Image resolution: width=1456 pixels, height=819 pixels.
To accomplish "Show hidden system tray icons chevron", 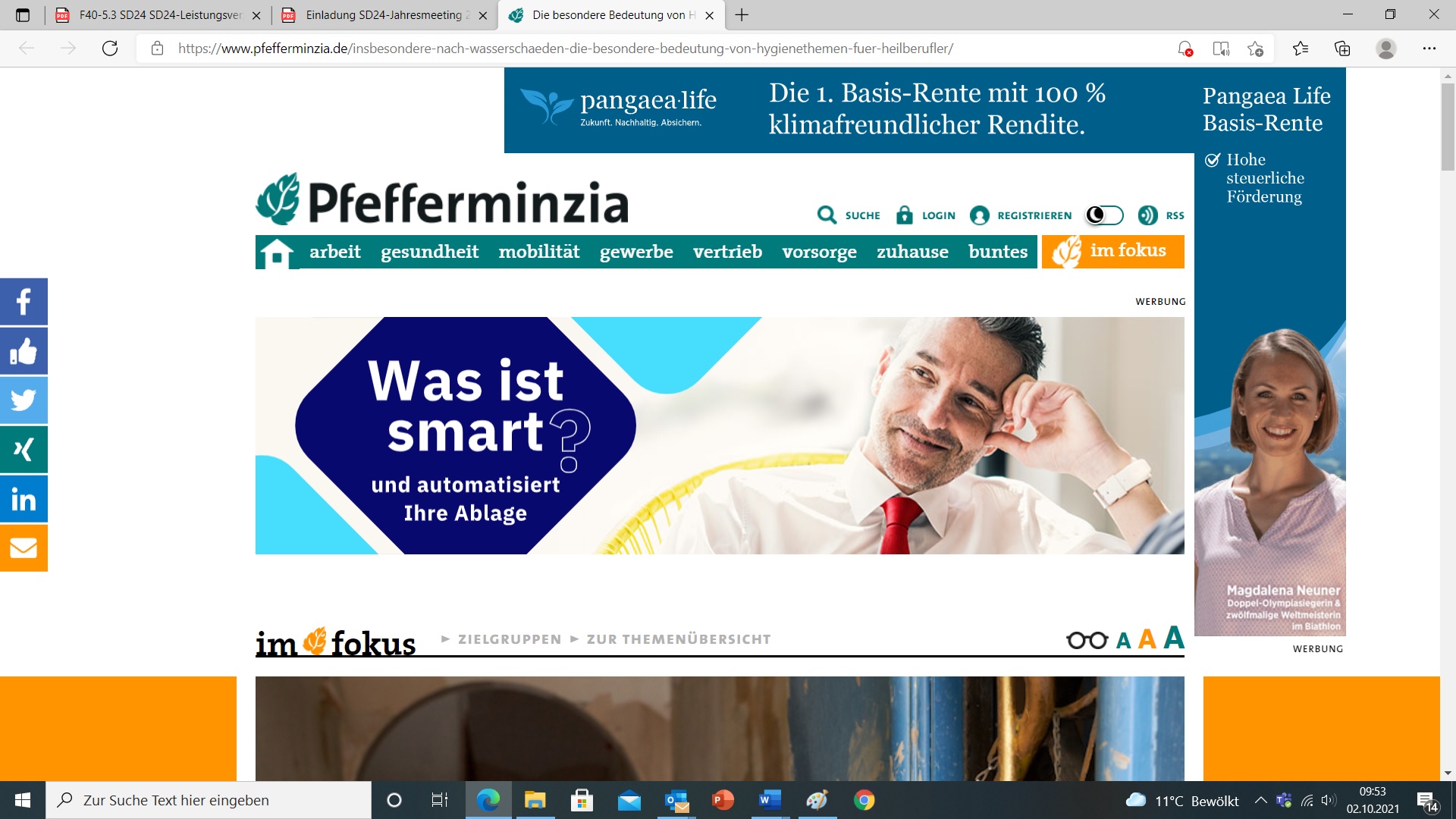I will 1260,800.
